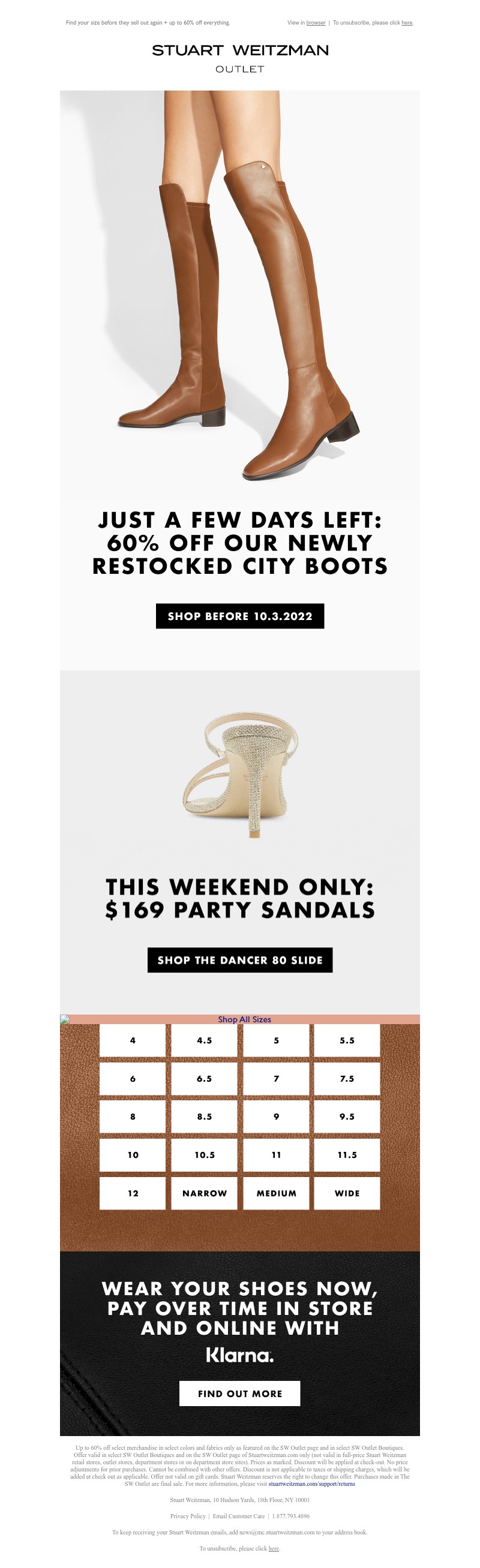Choose size 6.5 tile
The image size is (480, 1568).
pyautogui.click(x=204, y=1079)
